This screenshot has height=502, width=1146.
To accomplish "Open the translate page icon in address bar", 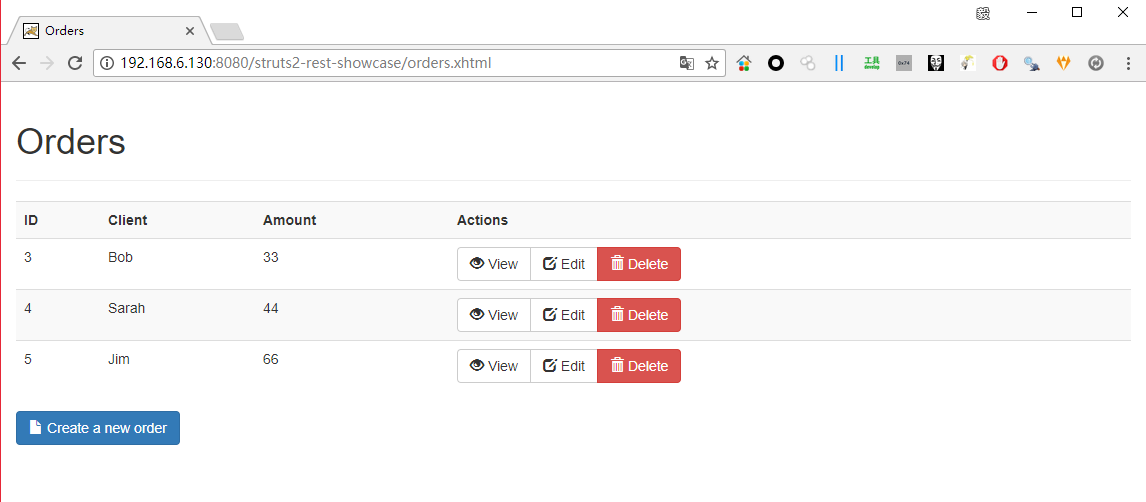I will [686, 64].
